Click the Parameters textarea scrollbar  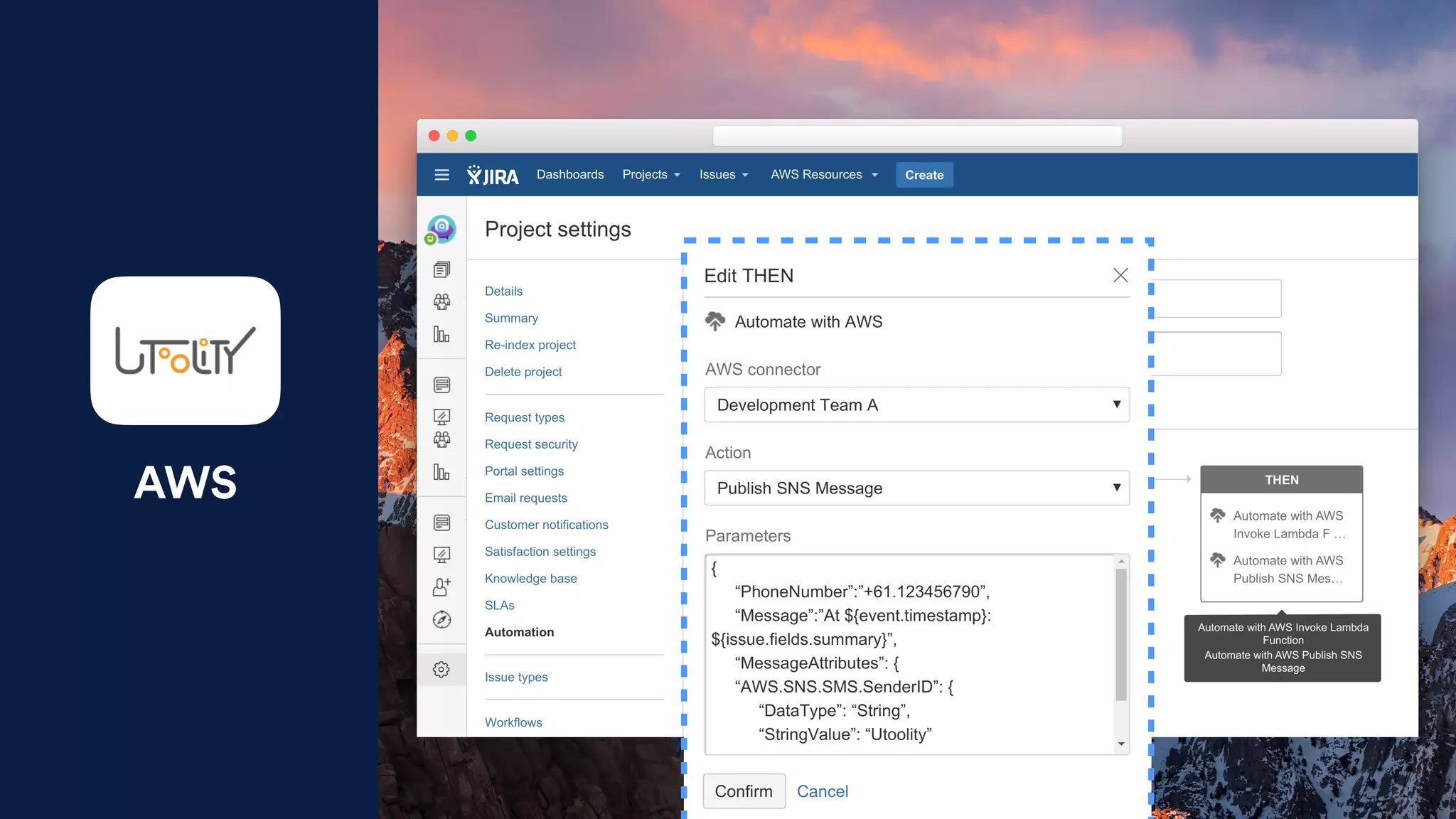(x=1121, y=634)
